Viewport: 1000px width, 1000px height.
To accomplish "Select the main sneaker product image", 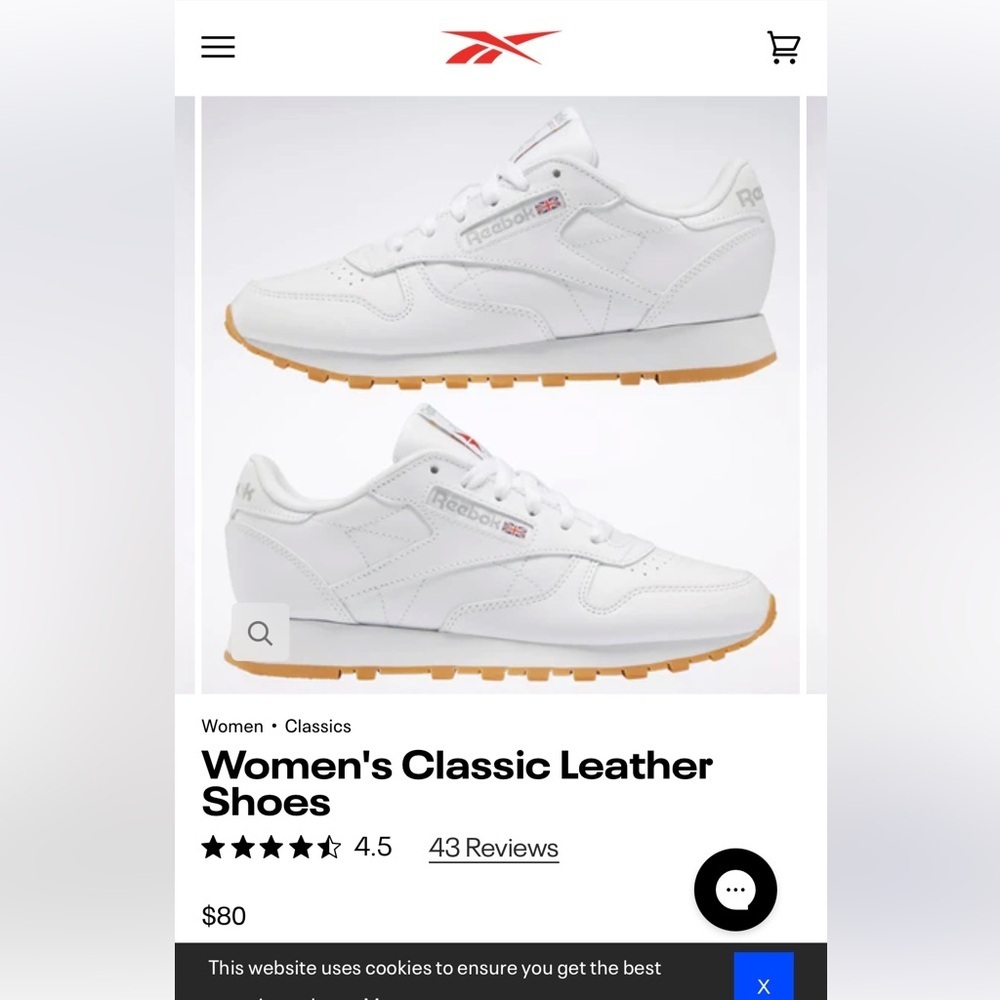I will click(x=501, y=395).
